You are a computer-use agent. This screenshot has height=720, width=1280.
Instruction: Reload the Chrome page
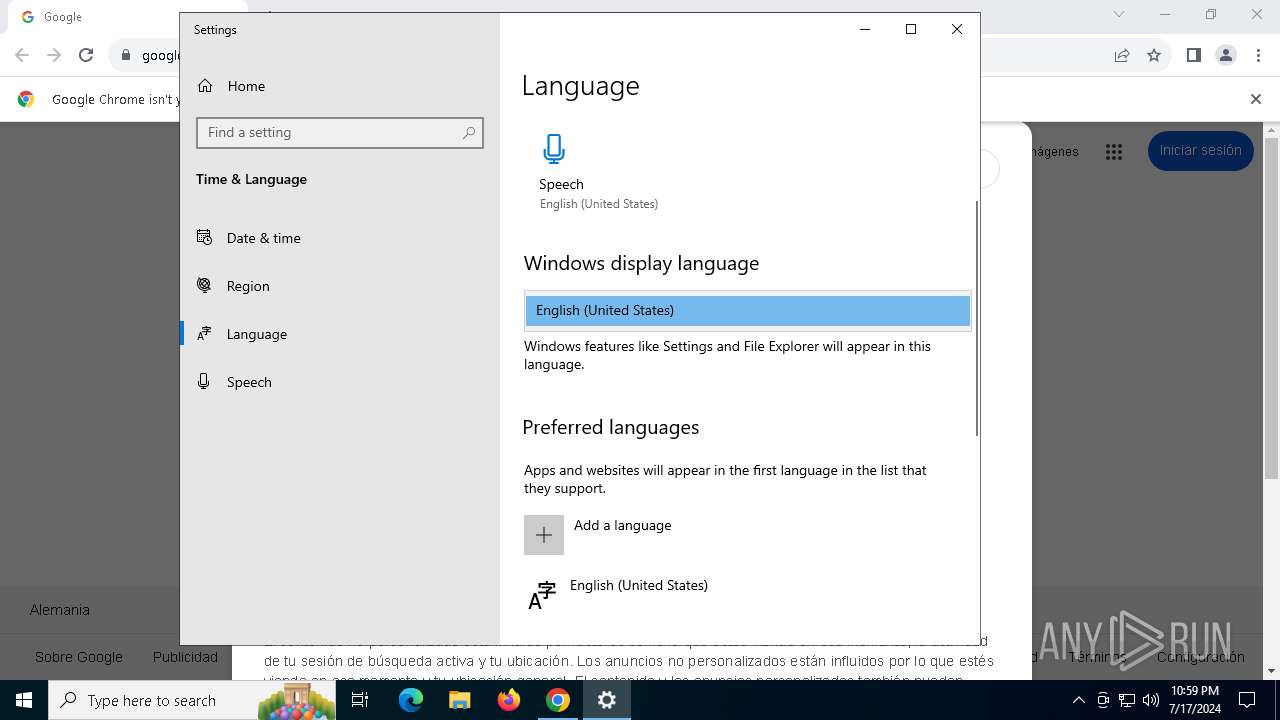(86, 56)
